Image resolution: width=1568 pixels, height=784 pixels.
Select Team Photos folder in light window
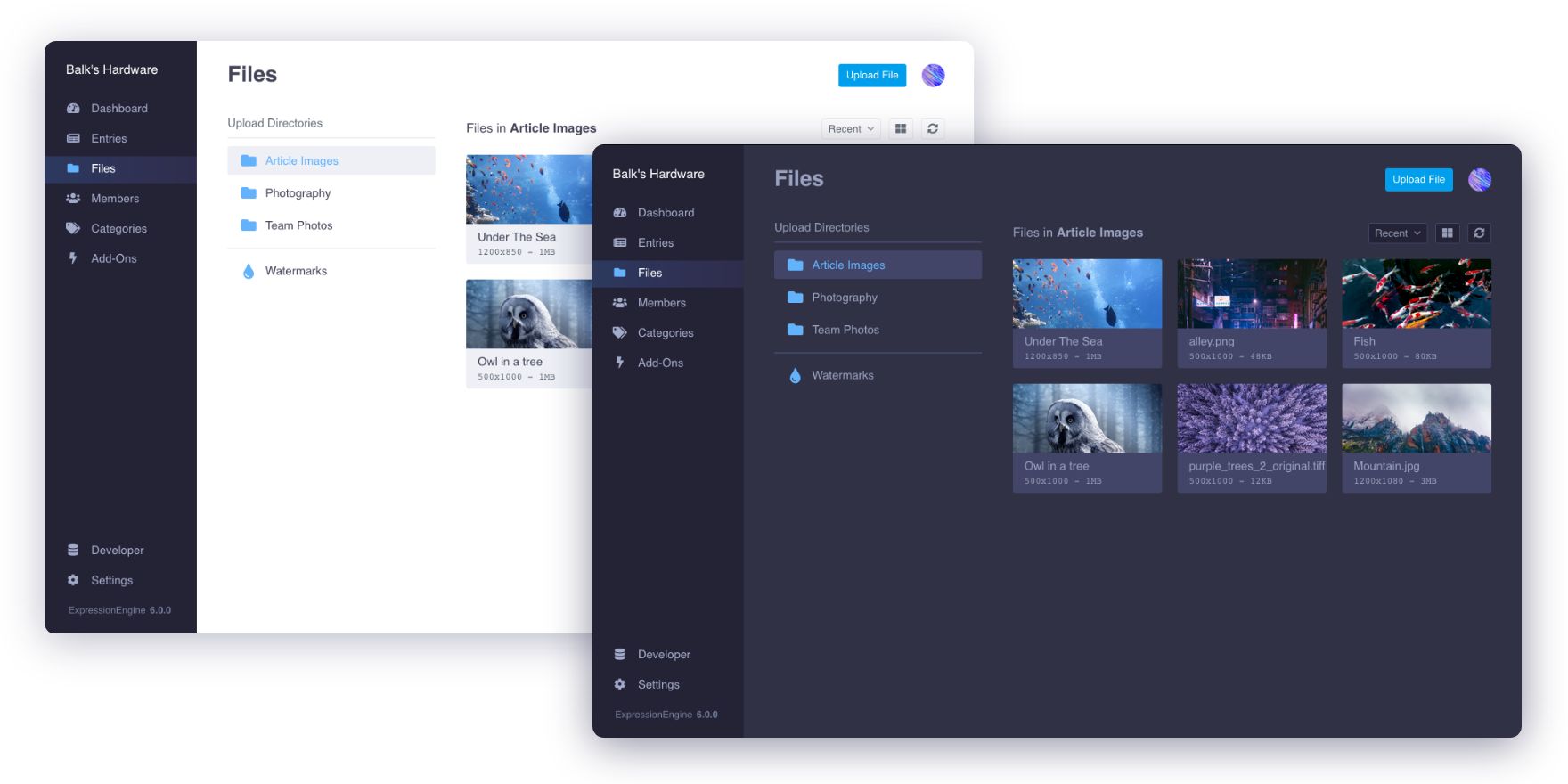[298, 226]
